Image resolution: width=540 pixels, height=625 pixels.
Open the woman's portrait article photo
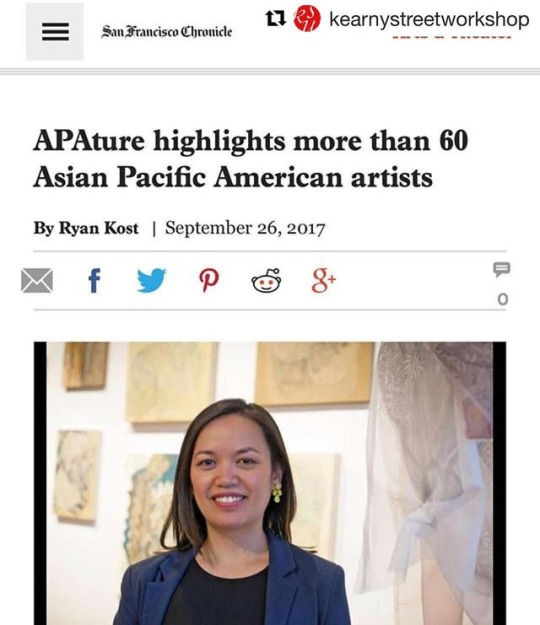point(270,483)
